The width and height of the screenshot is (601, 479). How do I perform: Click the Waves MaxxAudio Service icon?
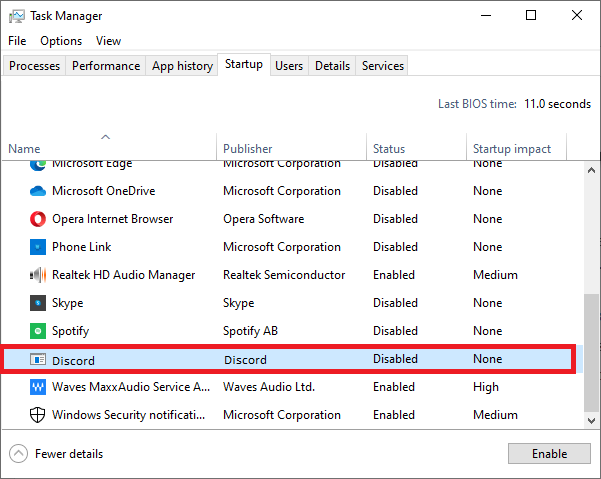[x=38, y=387]
